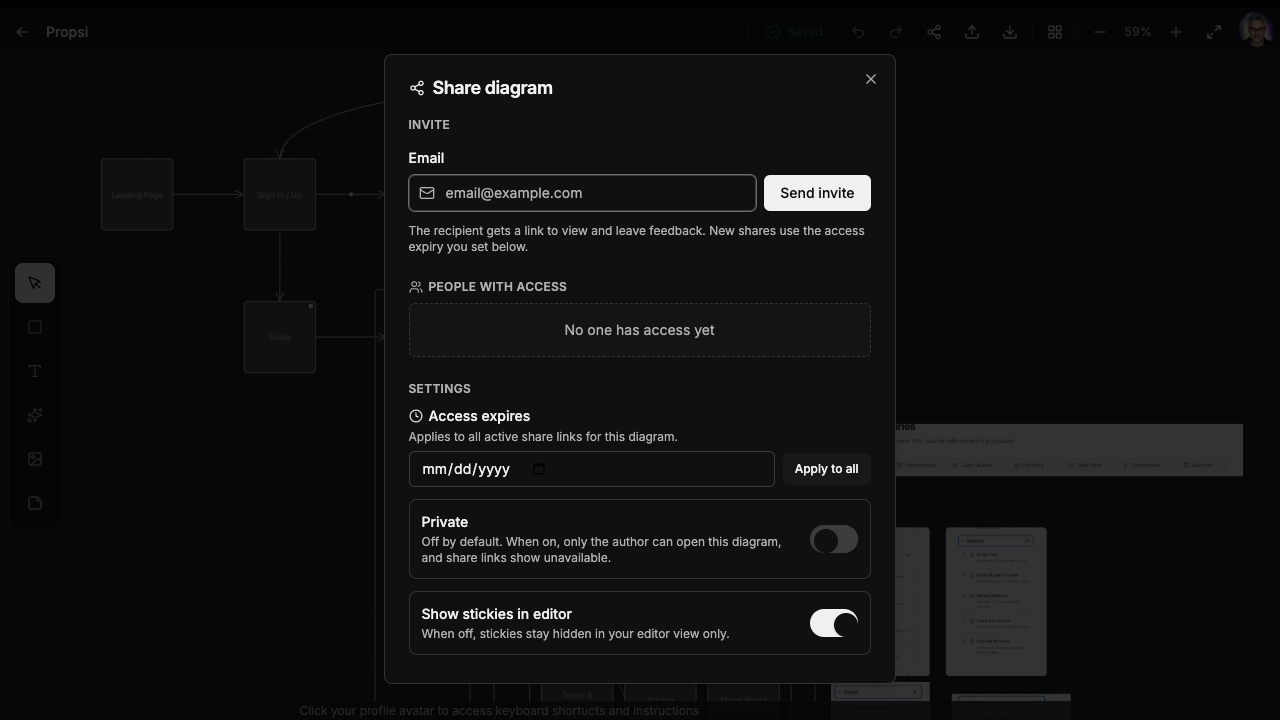The width and height of the screenshot is (1280, 720).
Task: Enable the Private toggle
Action: click(x=834, y=540)
